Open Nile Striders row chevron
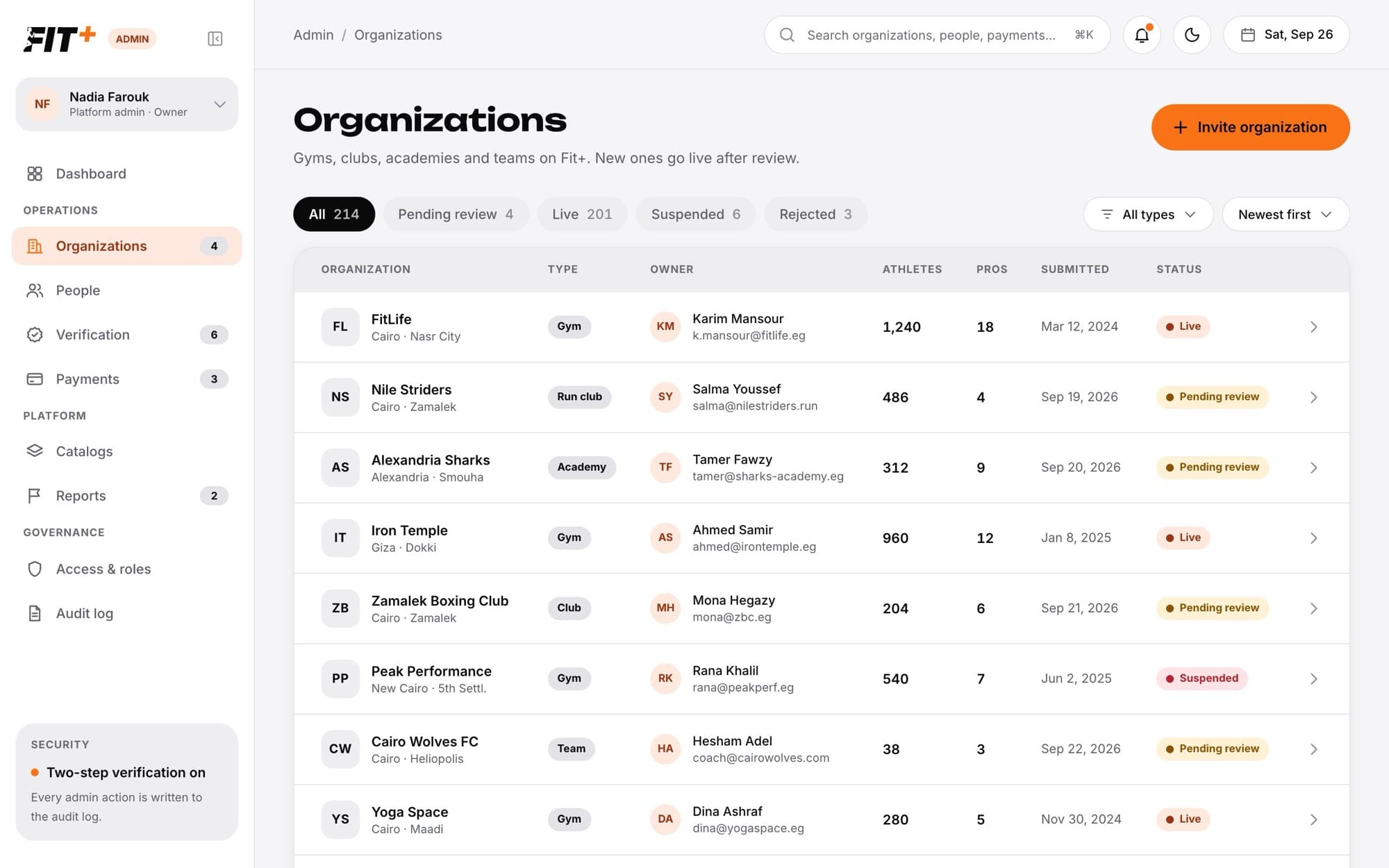1389x868 pixels. (1313, 397)
